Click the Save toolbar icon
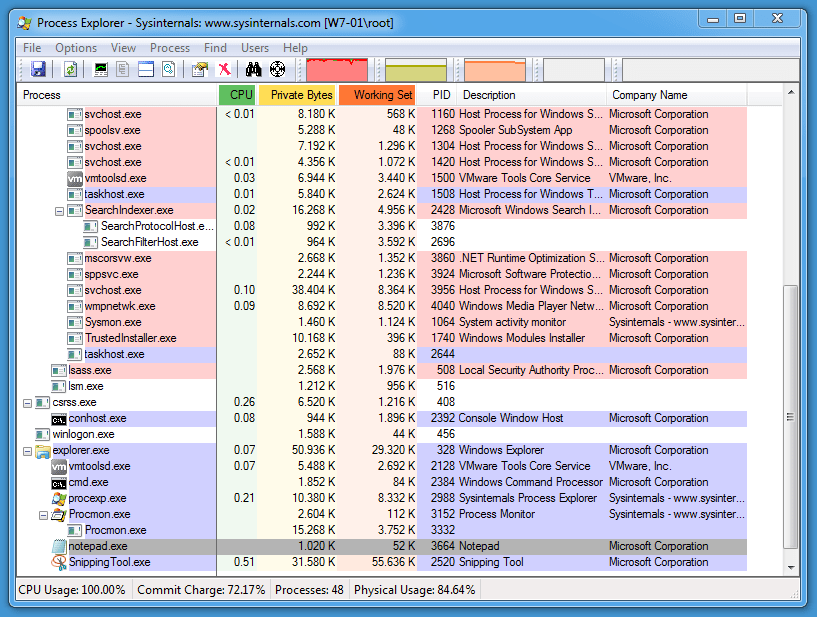 click(39, 69)
